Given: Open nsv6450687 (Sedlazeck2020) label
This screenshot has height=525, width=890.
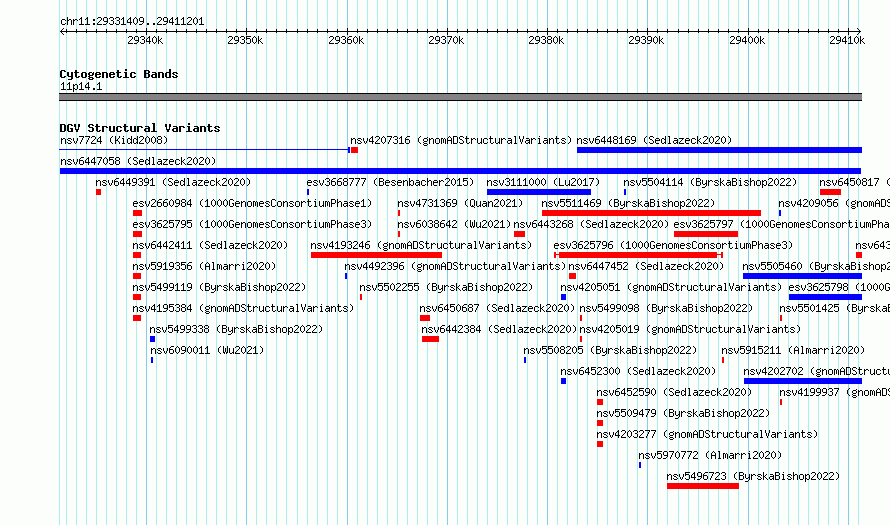Looking at the screenshot, I should click(497, 308).
